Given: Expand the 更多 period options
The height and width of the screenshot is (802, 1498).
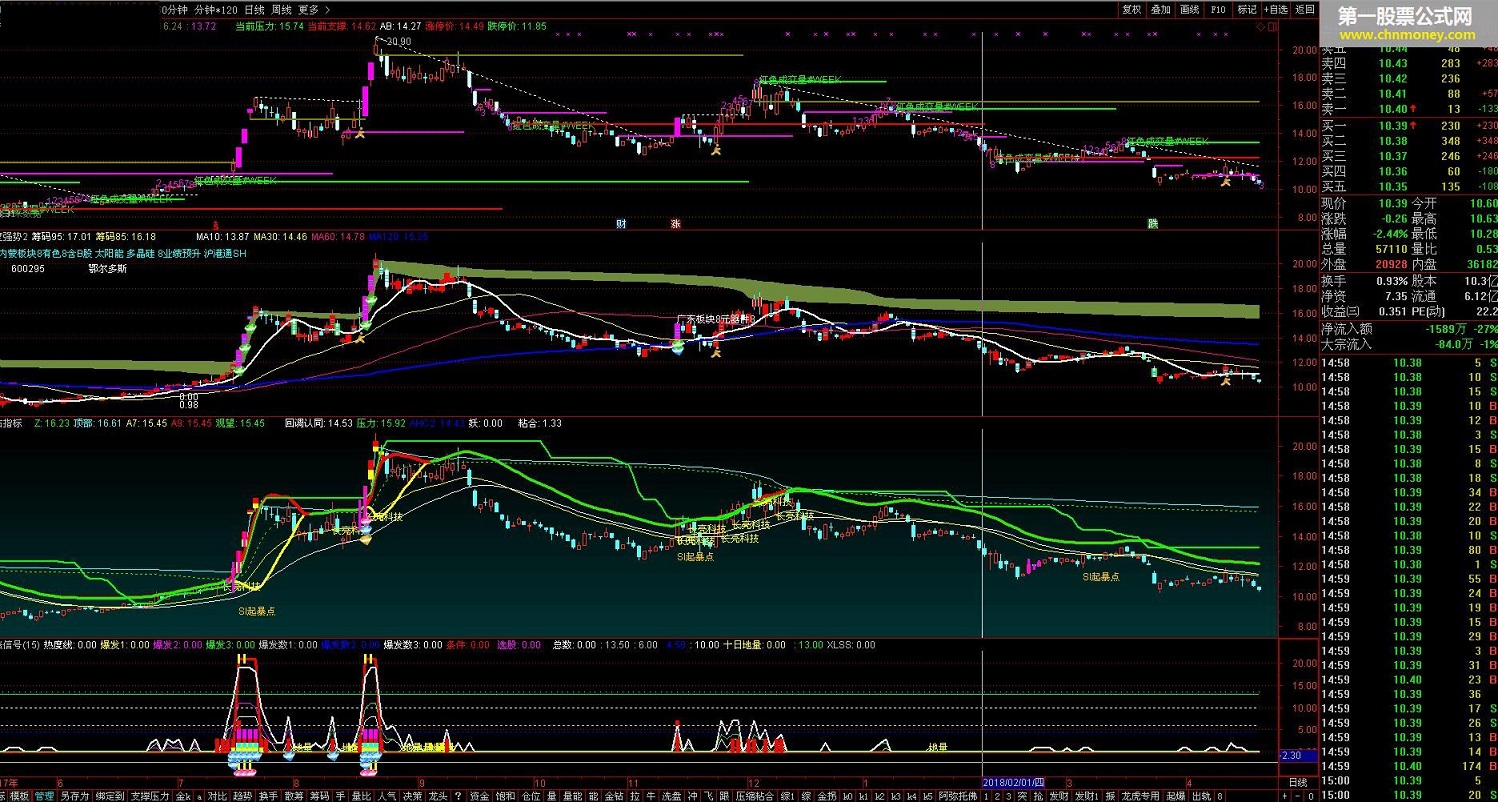Looking at the screenshot, I should click(x=308, y=9).
